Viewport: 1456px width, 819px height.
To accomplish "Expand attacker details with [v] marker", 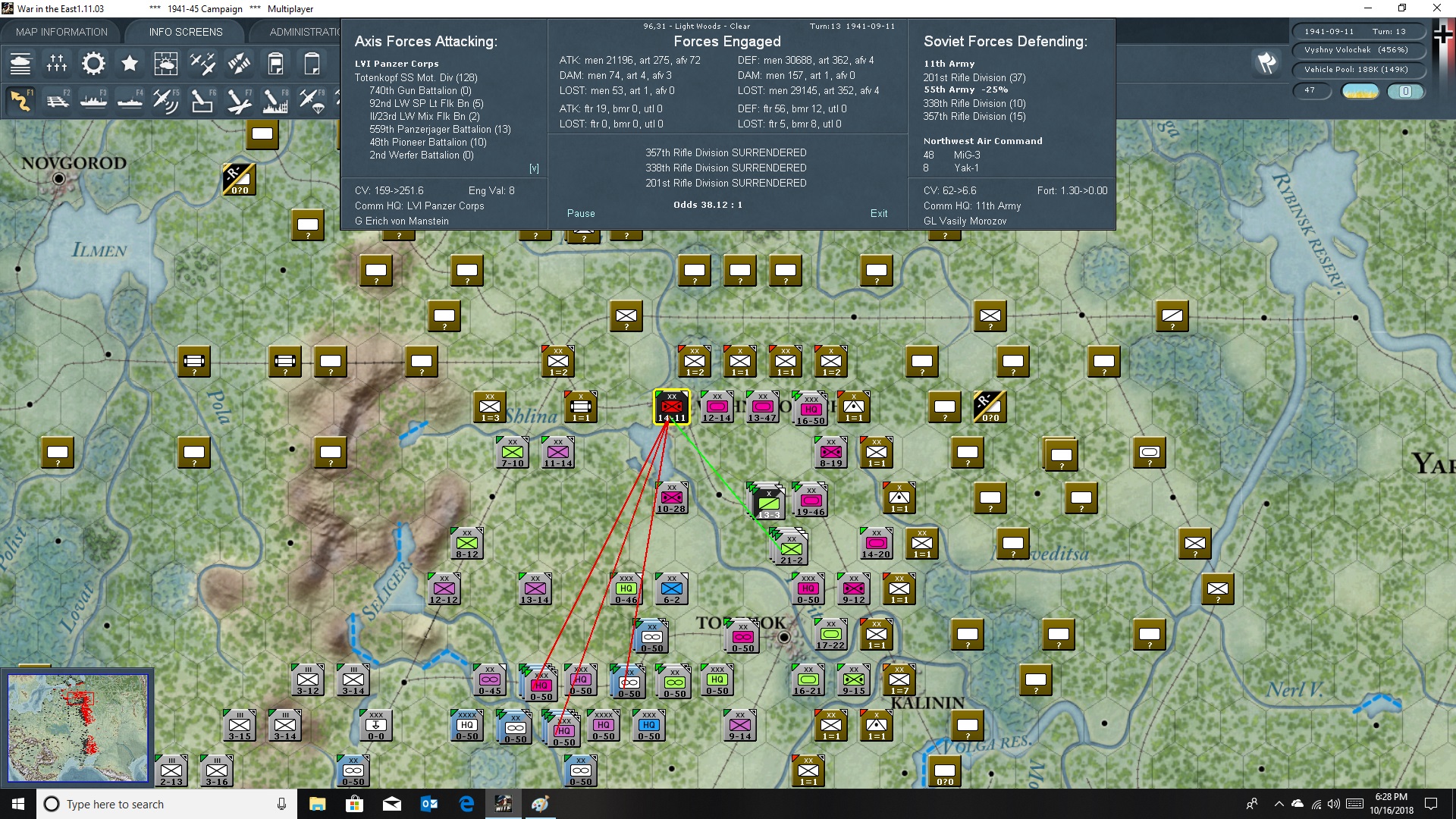I will 534,168.
